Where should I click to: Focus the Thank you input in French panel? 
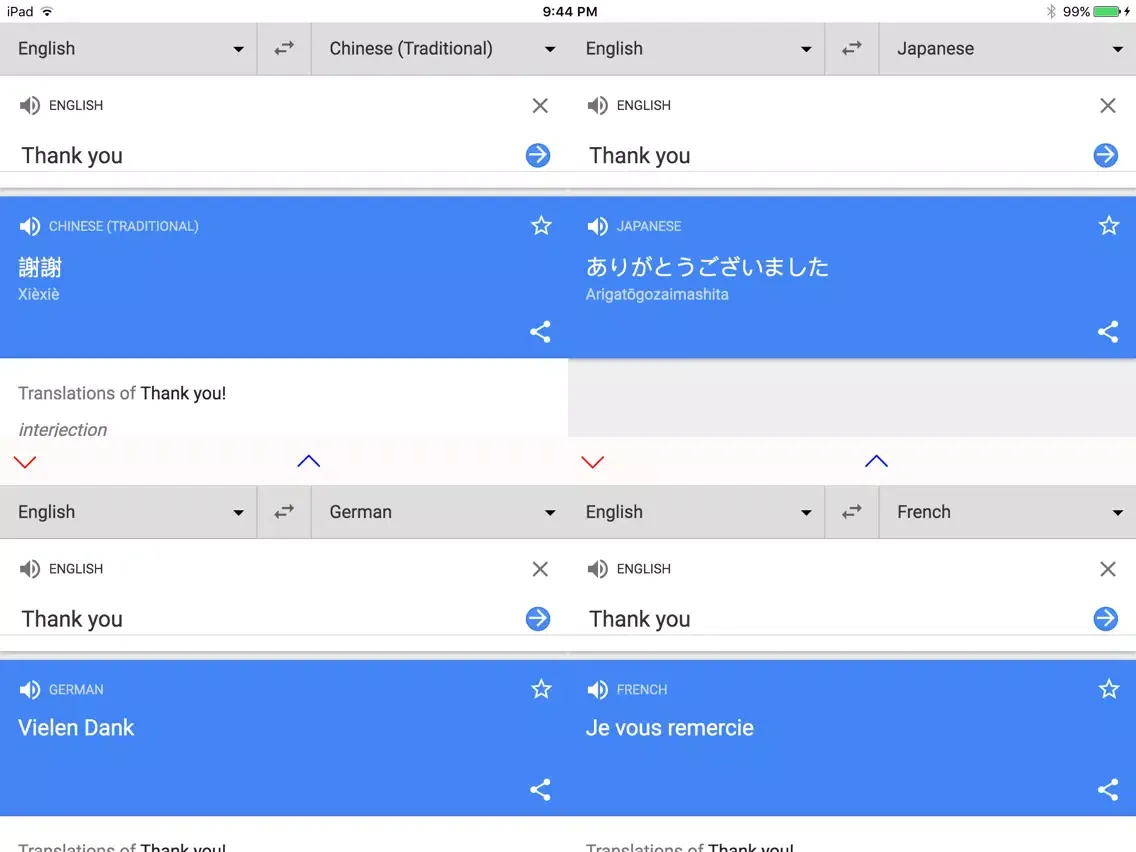coord(836,619)
